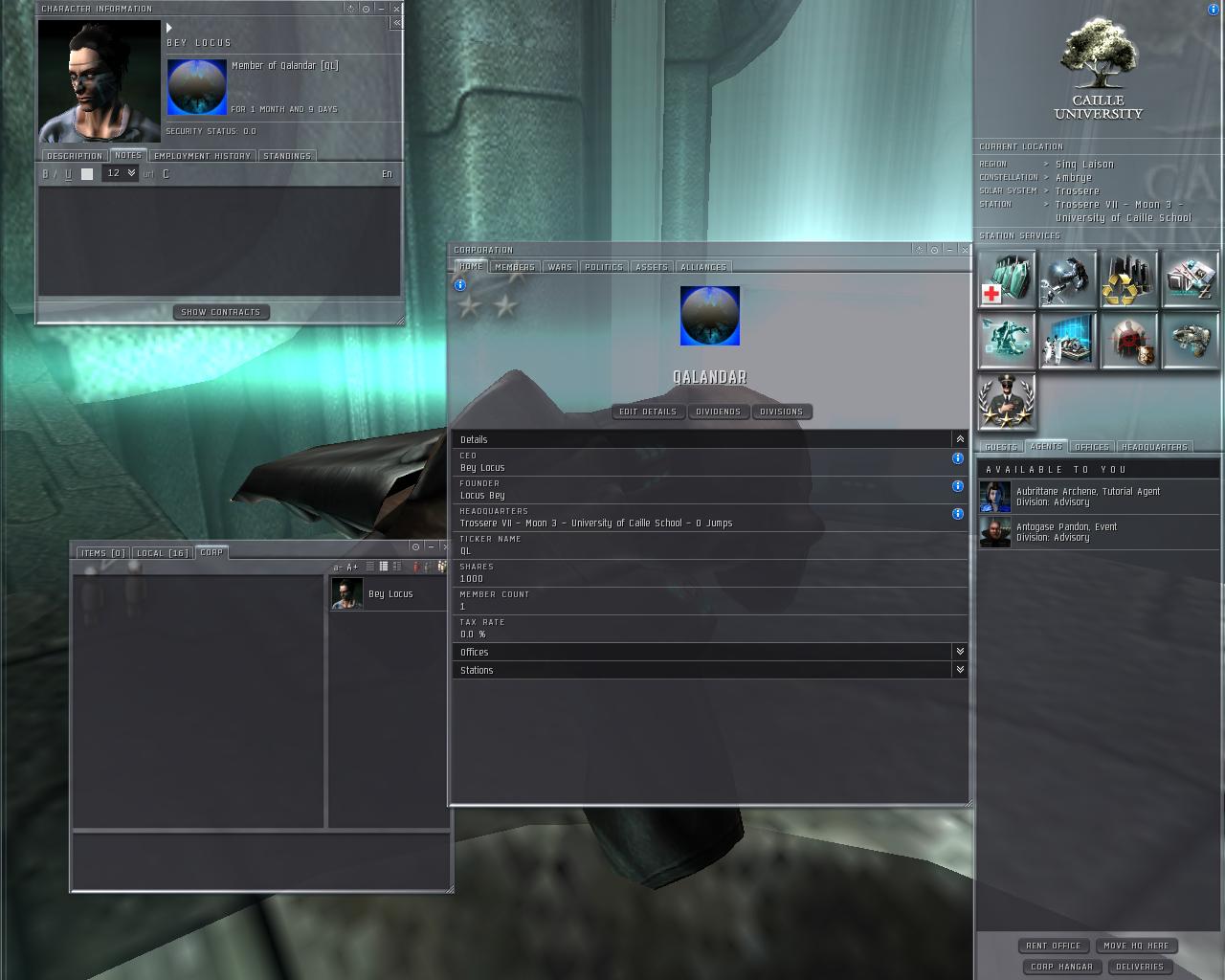
Task: Click the info icon at top-right of station panel
Action: click(1214, 9)
